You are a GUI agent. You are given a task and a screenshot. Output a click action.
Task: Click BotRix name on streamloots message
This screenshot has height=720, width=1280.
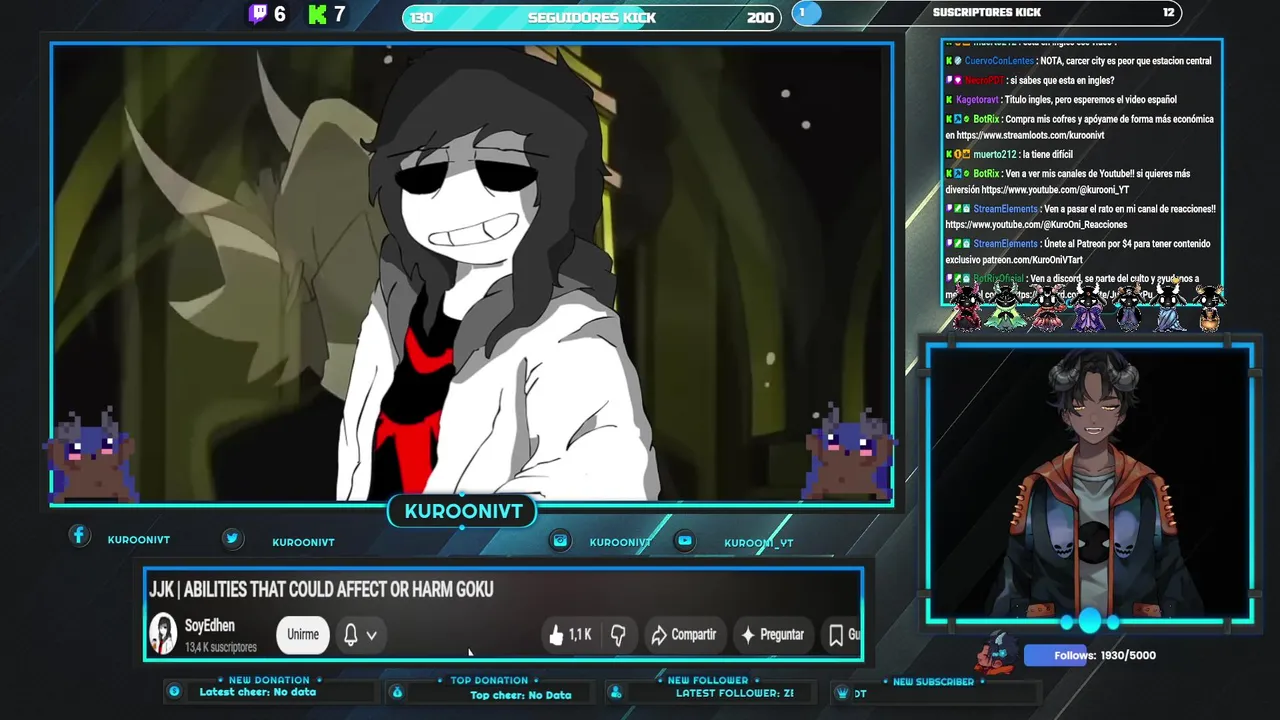(x=987, y=119)
